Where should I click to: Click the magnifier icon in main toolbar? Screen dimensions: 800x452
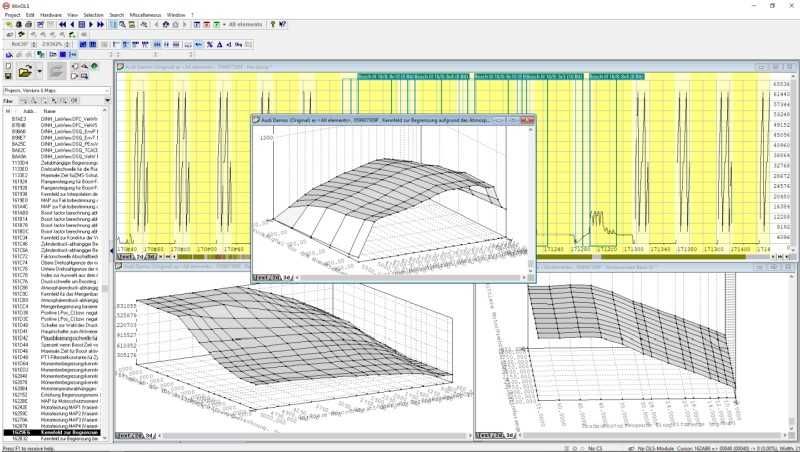(x=122, y=24)
